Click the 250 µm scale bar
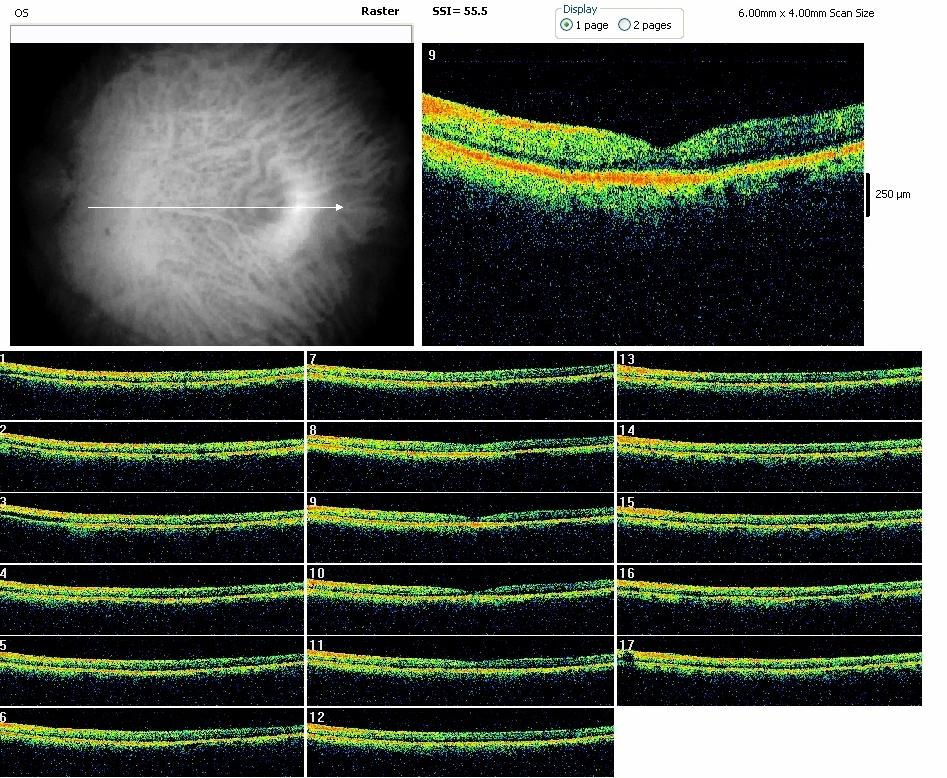Image resolution: width=947 pixels, height=778 pixels. pos(868,194)
